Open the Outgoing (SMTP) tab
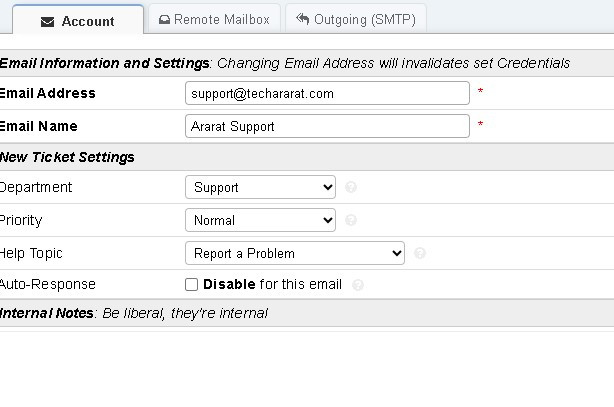 tap(355, 19)
